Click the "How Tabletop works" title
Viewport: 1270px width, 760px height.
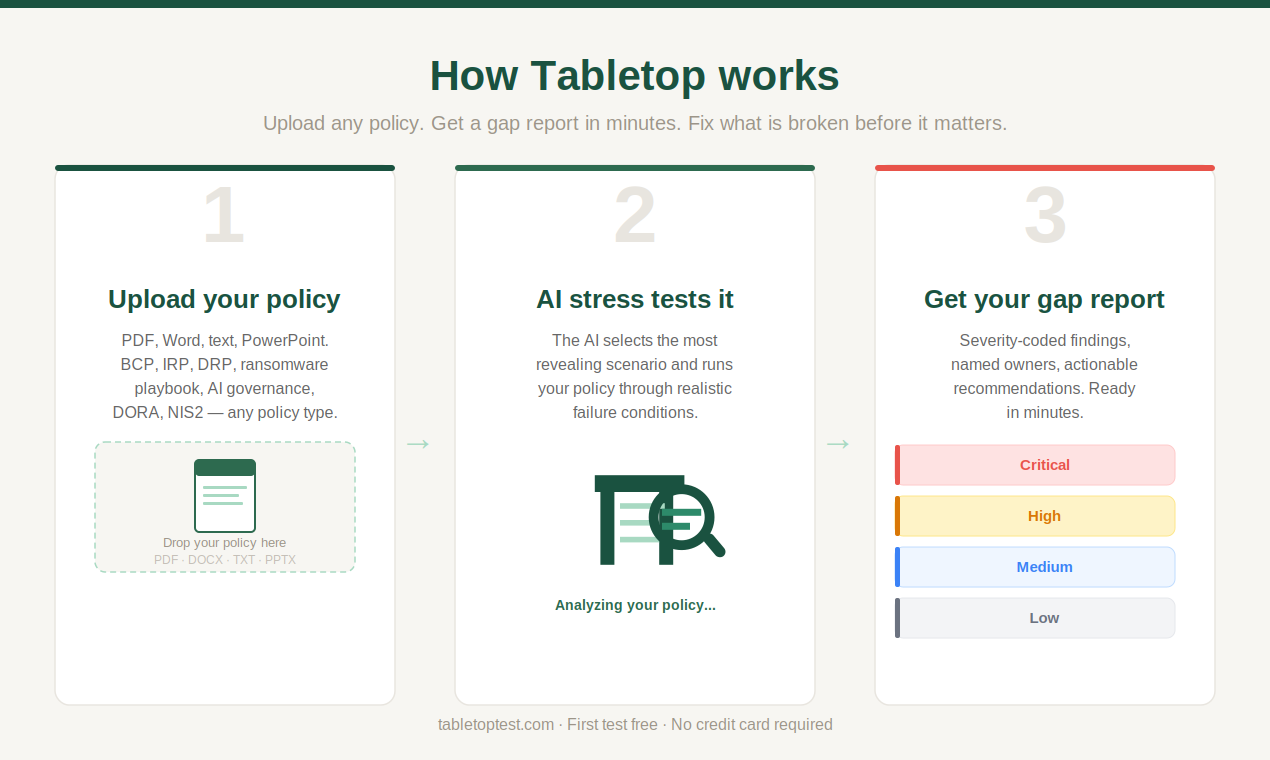click(x=635, y=76)
